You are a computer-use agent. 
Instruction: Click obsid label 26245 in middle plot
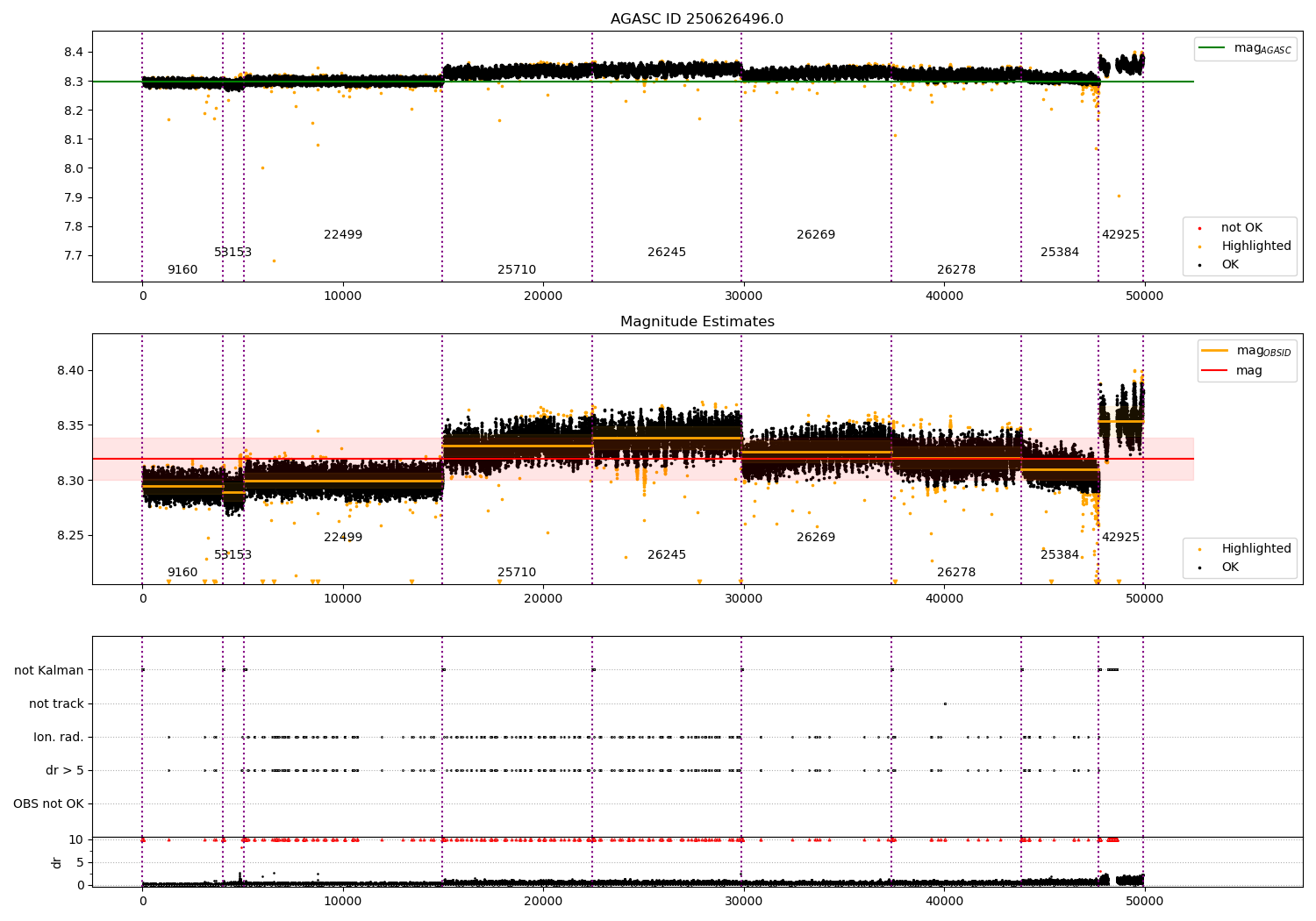coord(667,555)
